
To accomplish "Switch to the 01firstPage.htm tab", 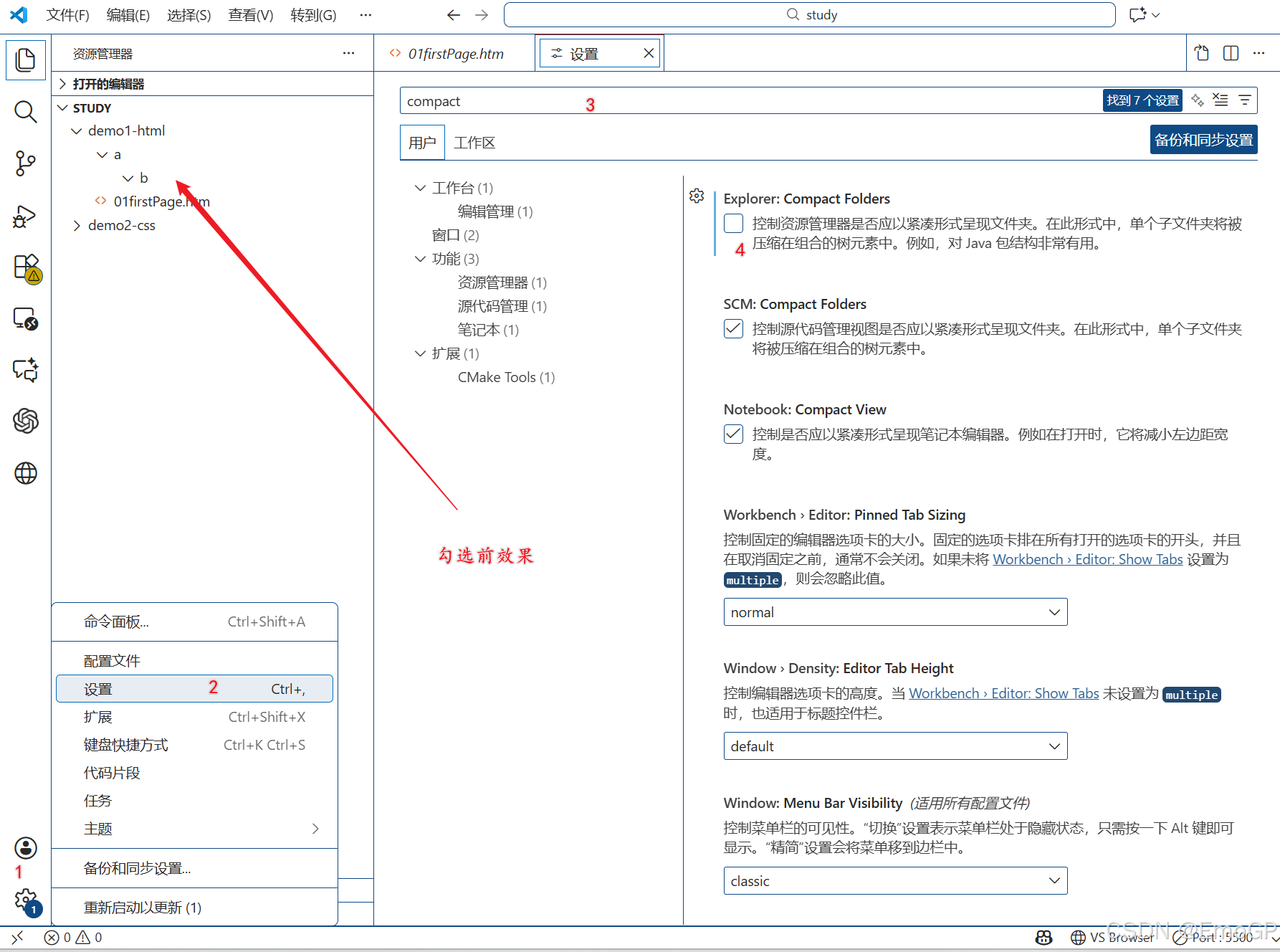I will click(454, 54).
